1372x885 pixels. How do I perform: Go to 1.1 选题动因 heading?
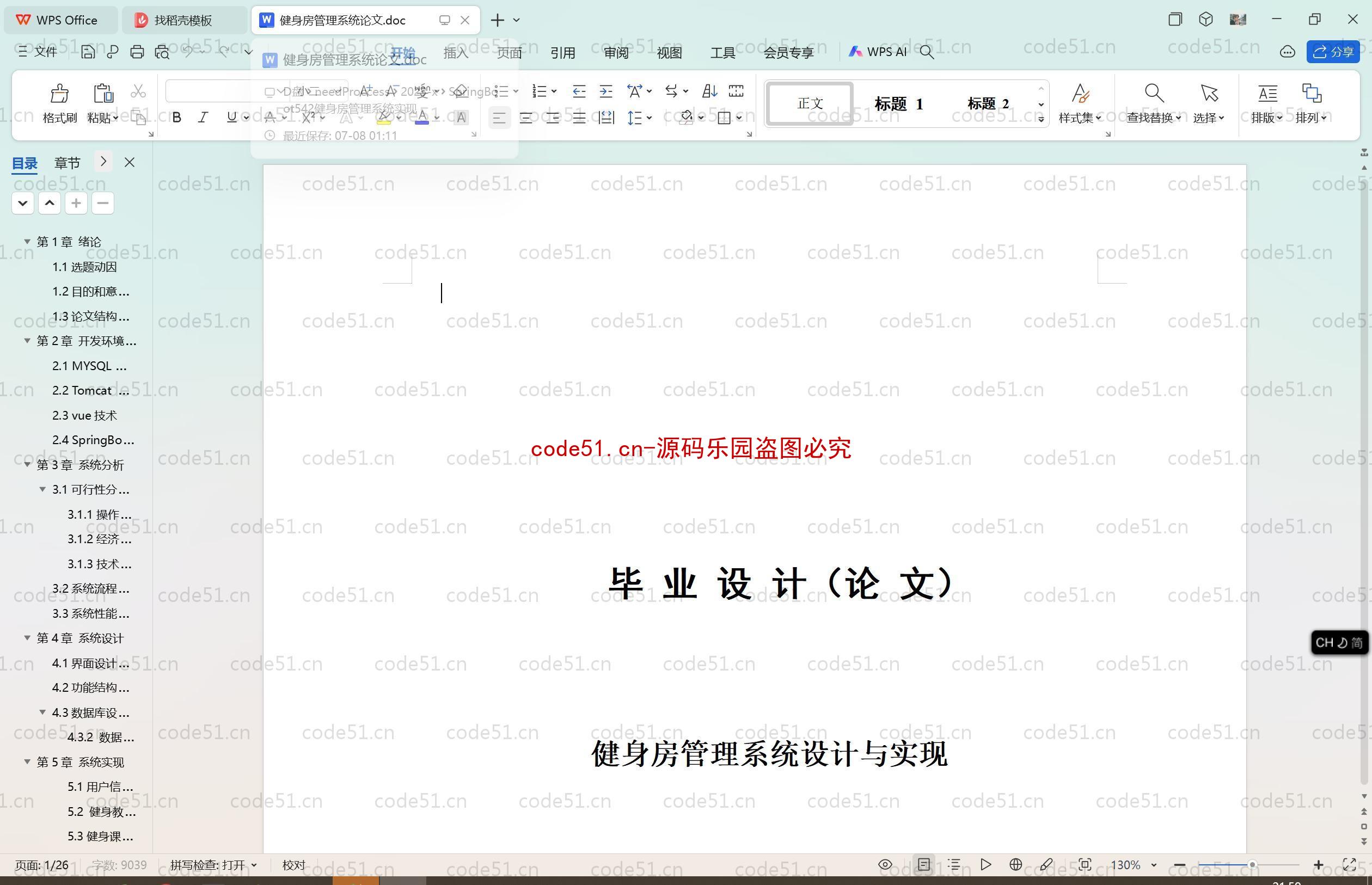pos(84,267)
